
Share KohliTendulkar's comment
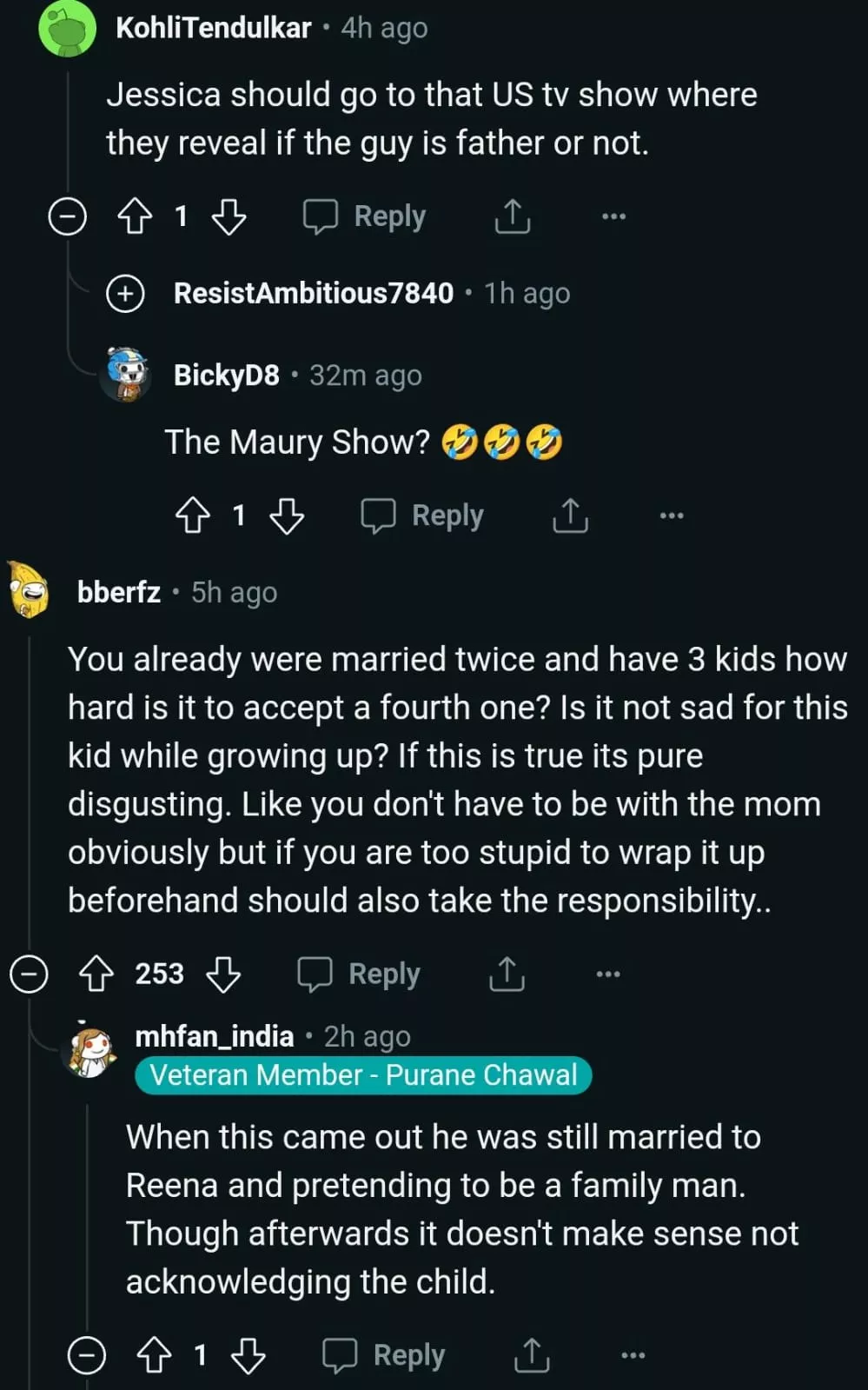[512, 216]
